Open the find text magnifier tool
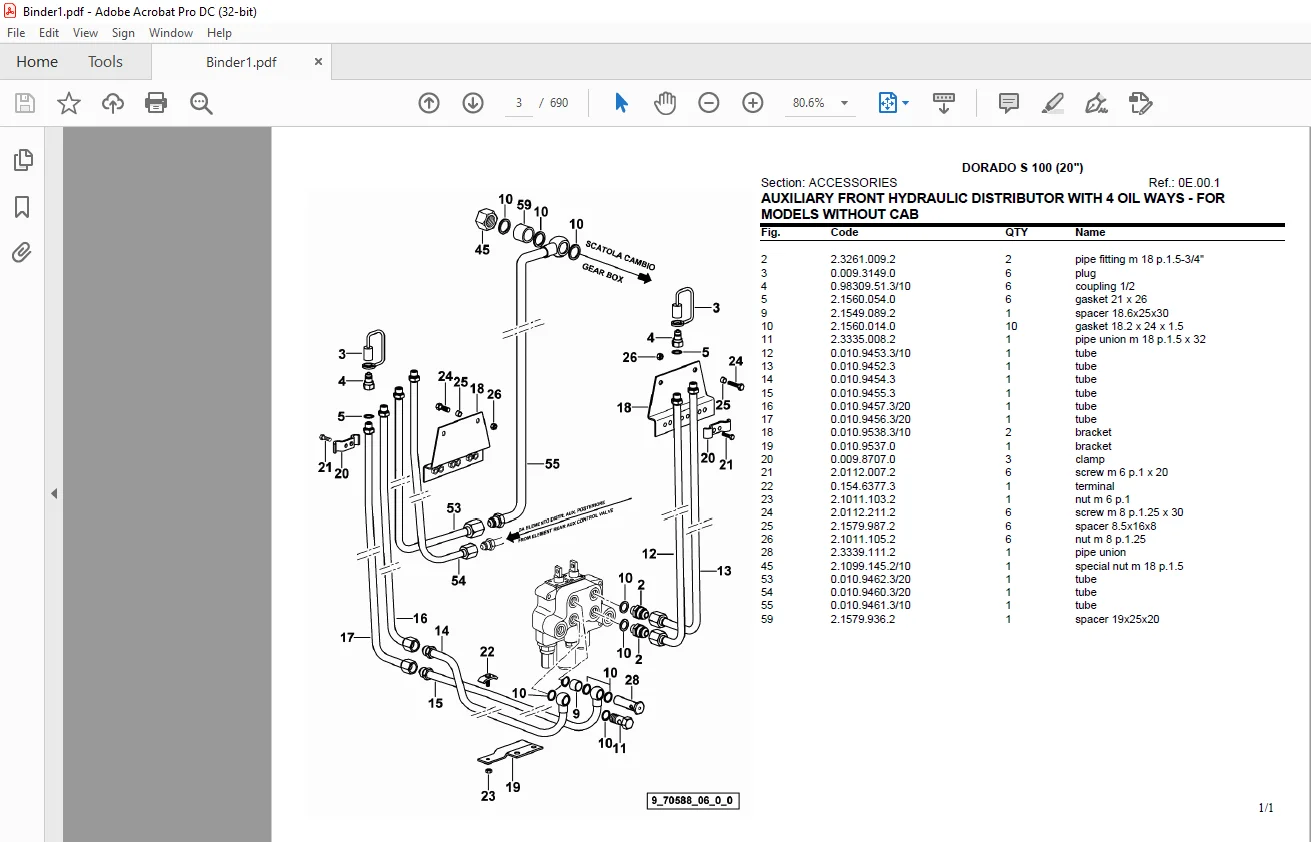1311x842 pixels. coord(201,103)
